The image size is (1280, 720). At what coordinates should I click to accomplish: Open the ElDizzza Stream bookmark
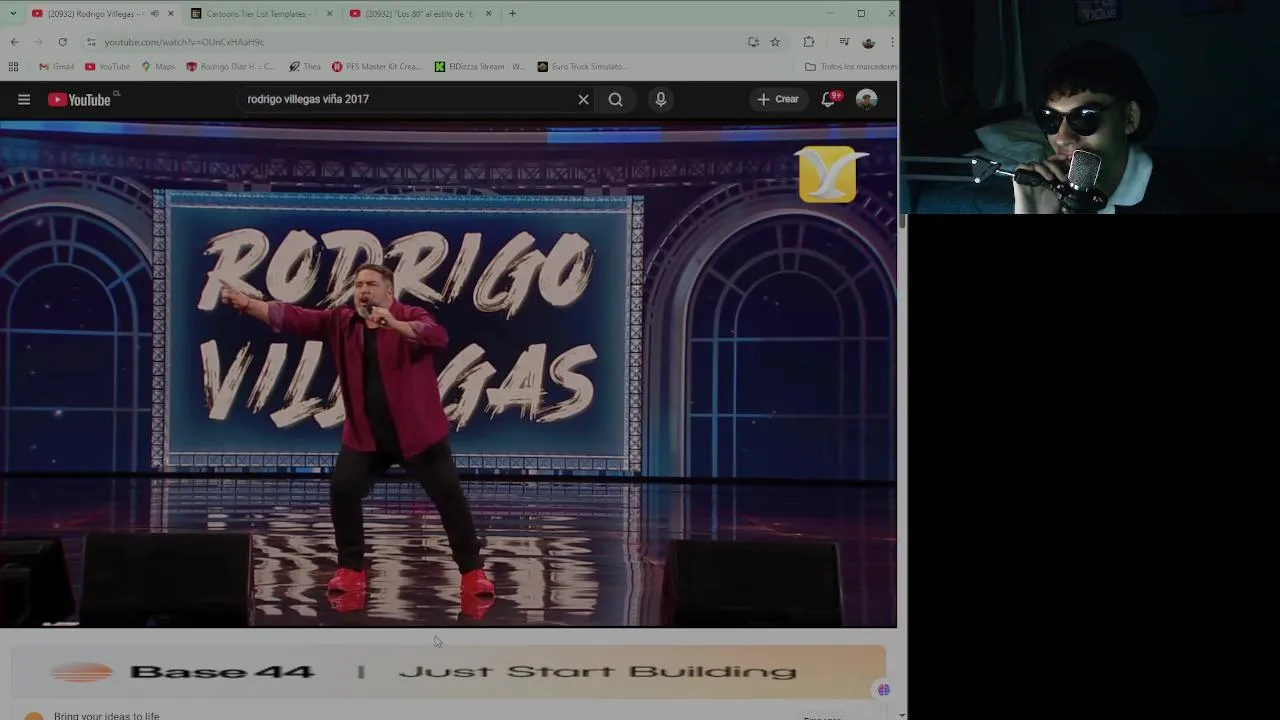click(480, 67)
